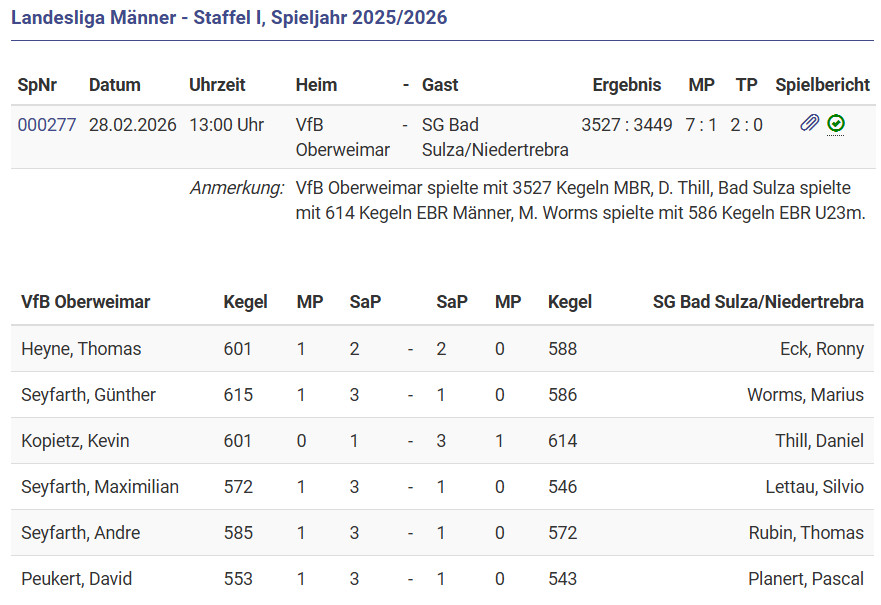Screen dimensions: 881x605
Task: Click the VfB Oberweimar player table header
Action: tap(85, 302)
